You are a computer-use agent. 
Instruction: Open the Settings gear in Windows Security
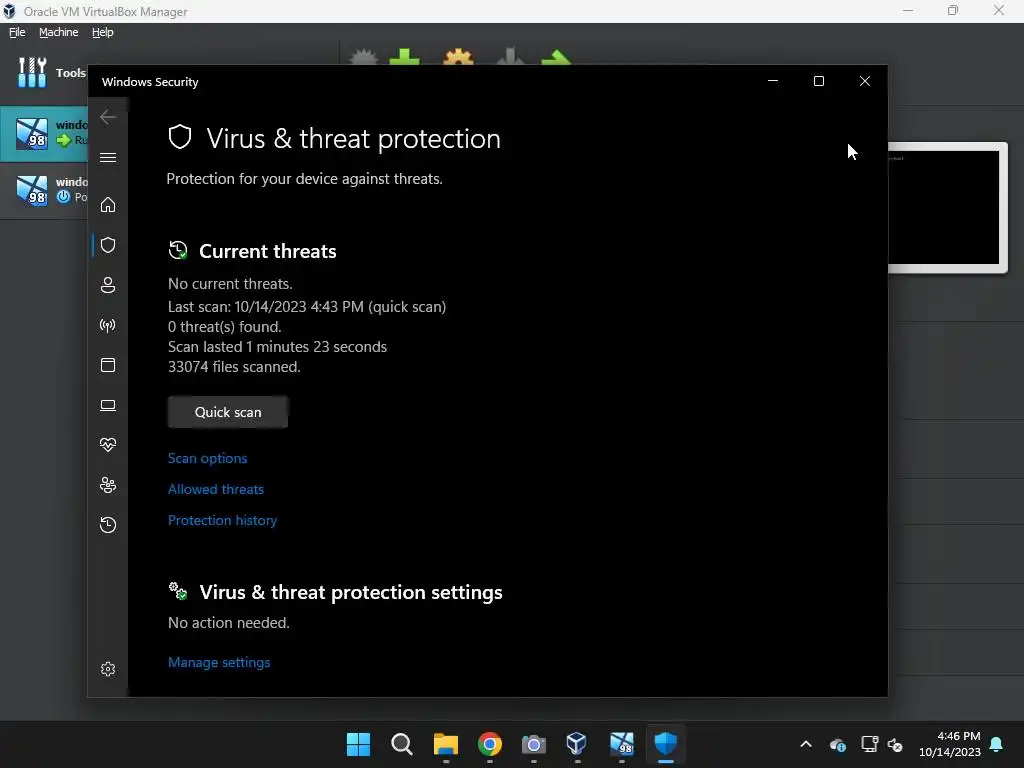coord(108,669)
